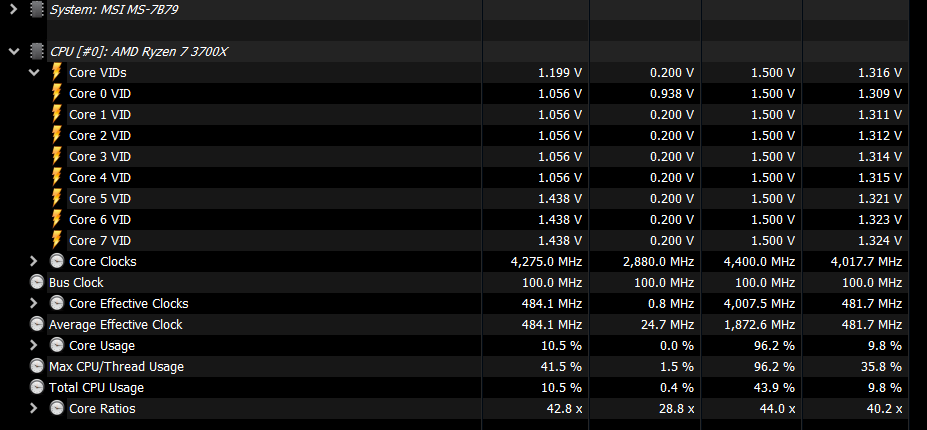
Task: Click the gauge icon next to Total CPU Usage
Action: [x=37, y=387]
